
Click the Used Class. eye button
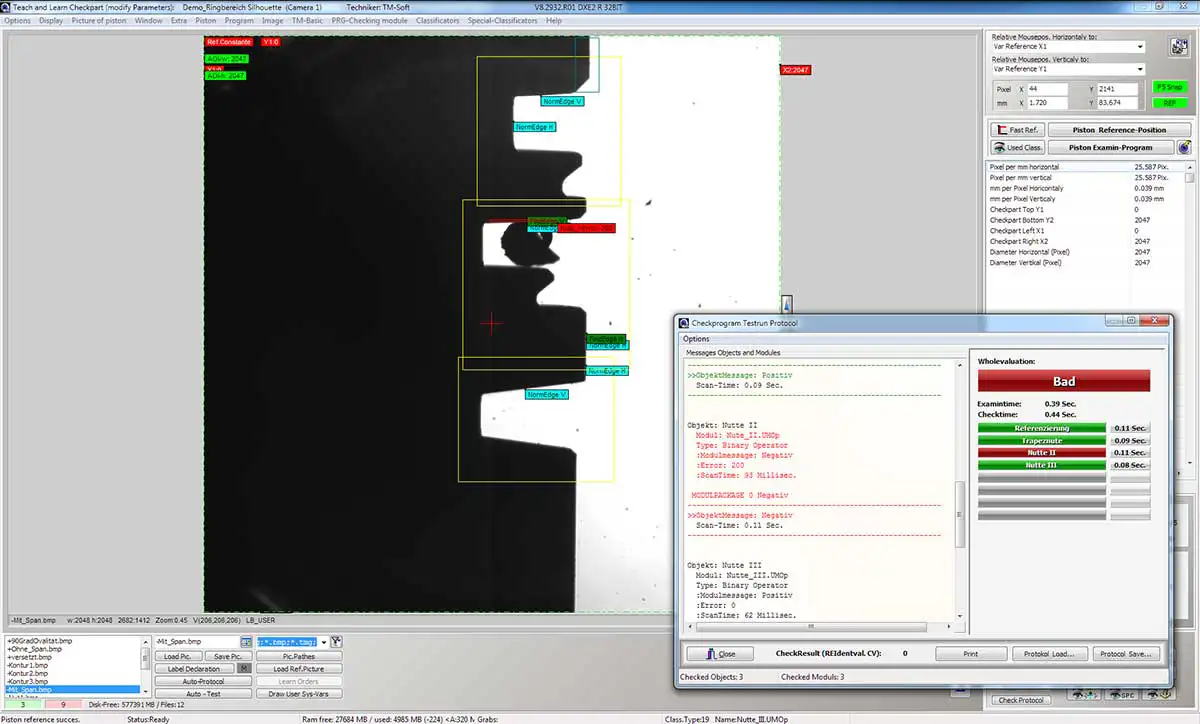click(x=1017, y=147)
